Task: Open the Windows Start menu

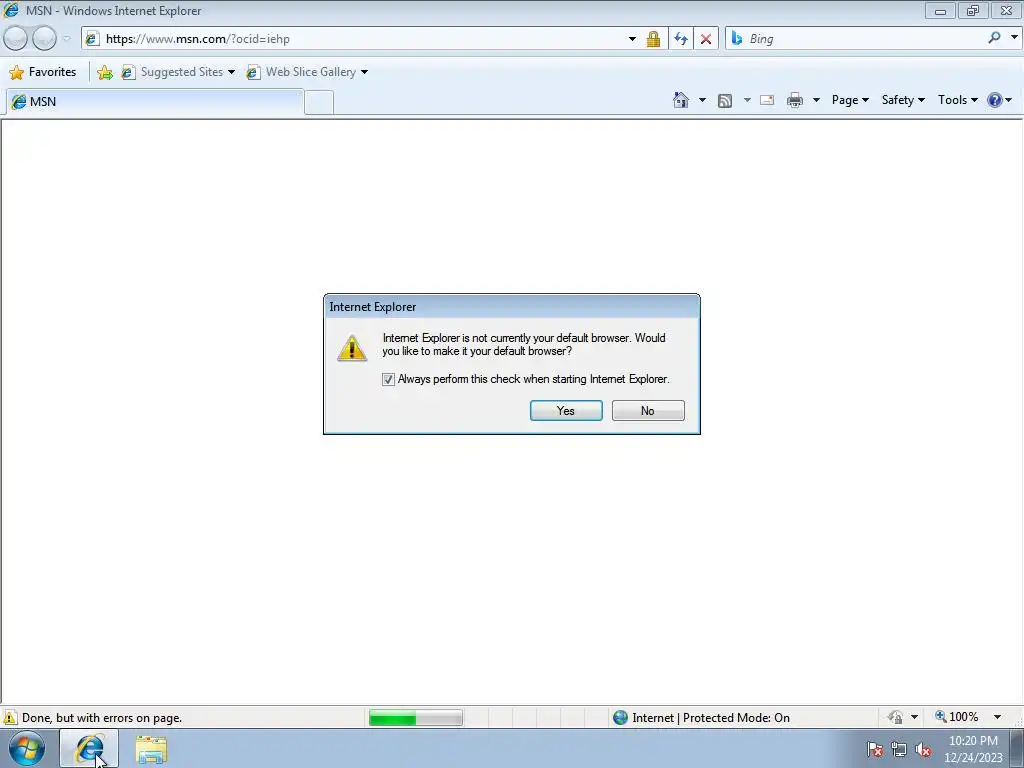Action: coord(26,748)
